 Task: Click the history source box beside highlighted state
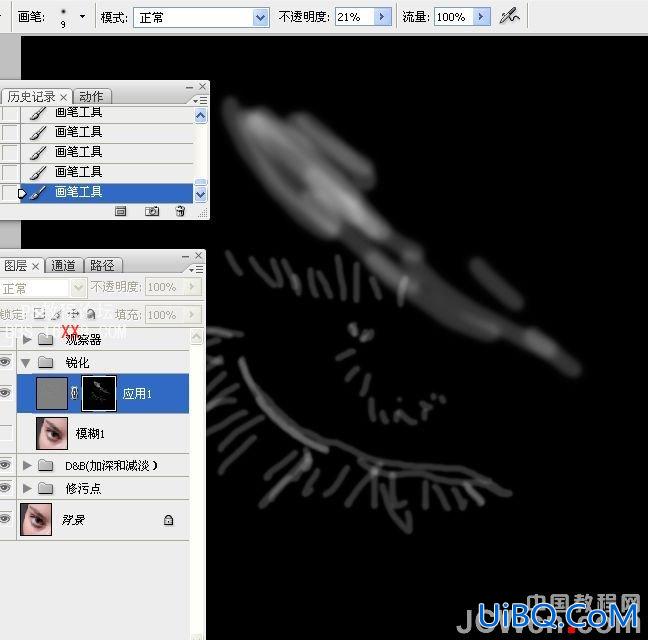point(10,193)
